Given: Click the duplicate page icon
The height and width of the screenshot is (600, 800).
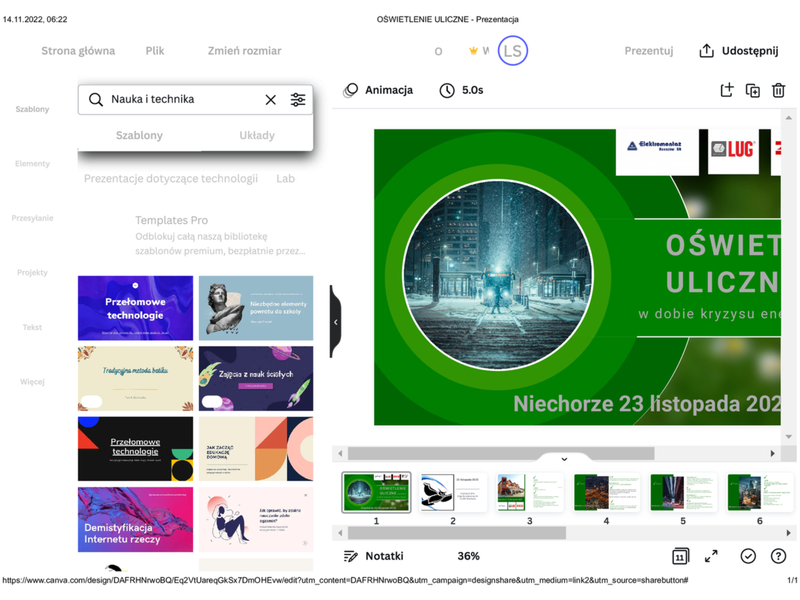Looking at the screenshot, I should coord(753,90).
